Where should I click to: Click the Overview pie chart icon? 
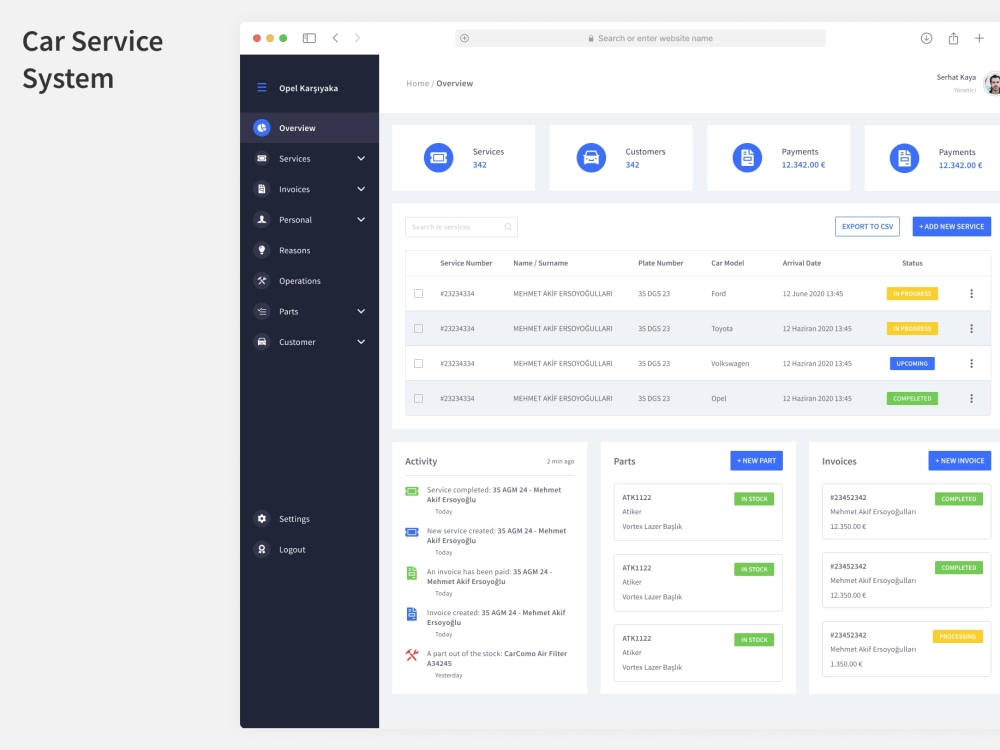click(x=261, y=128)
